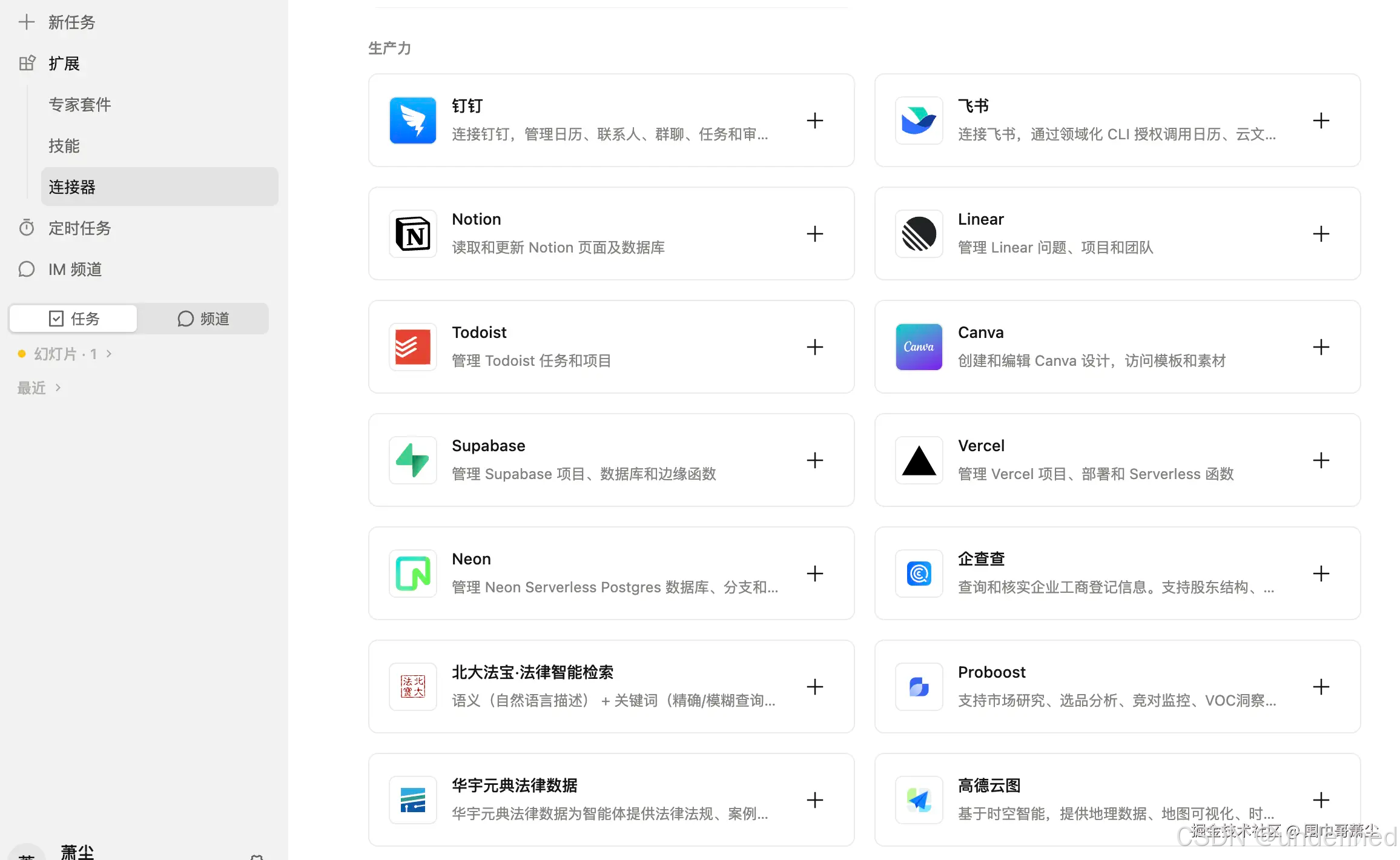The image size is (1400, 860).
Task: Click the 企查查 logo icon
Action: pos(919,574)
